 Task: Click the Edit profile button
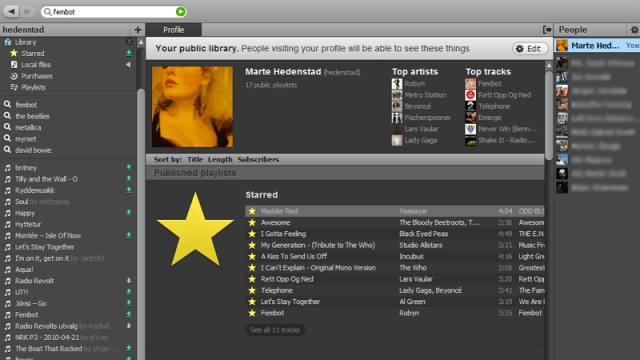530,49
